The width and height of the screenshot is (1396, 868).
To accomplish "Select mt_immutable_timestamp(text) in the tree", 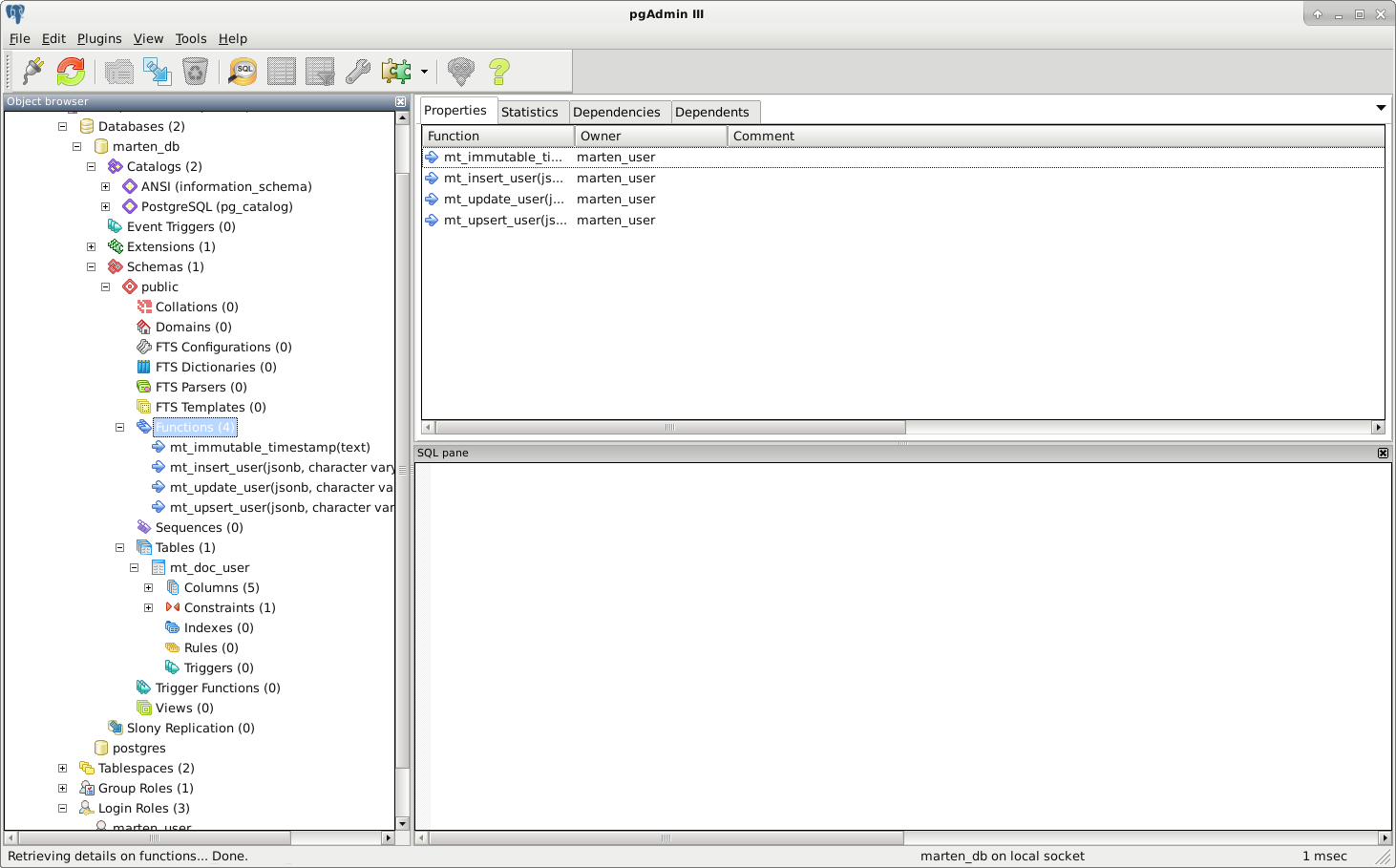I will click(269, 447).
